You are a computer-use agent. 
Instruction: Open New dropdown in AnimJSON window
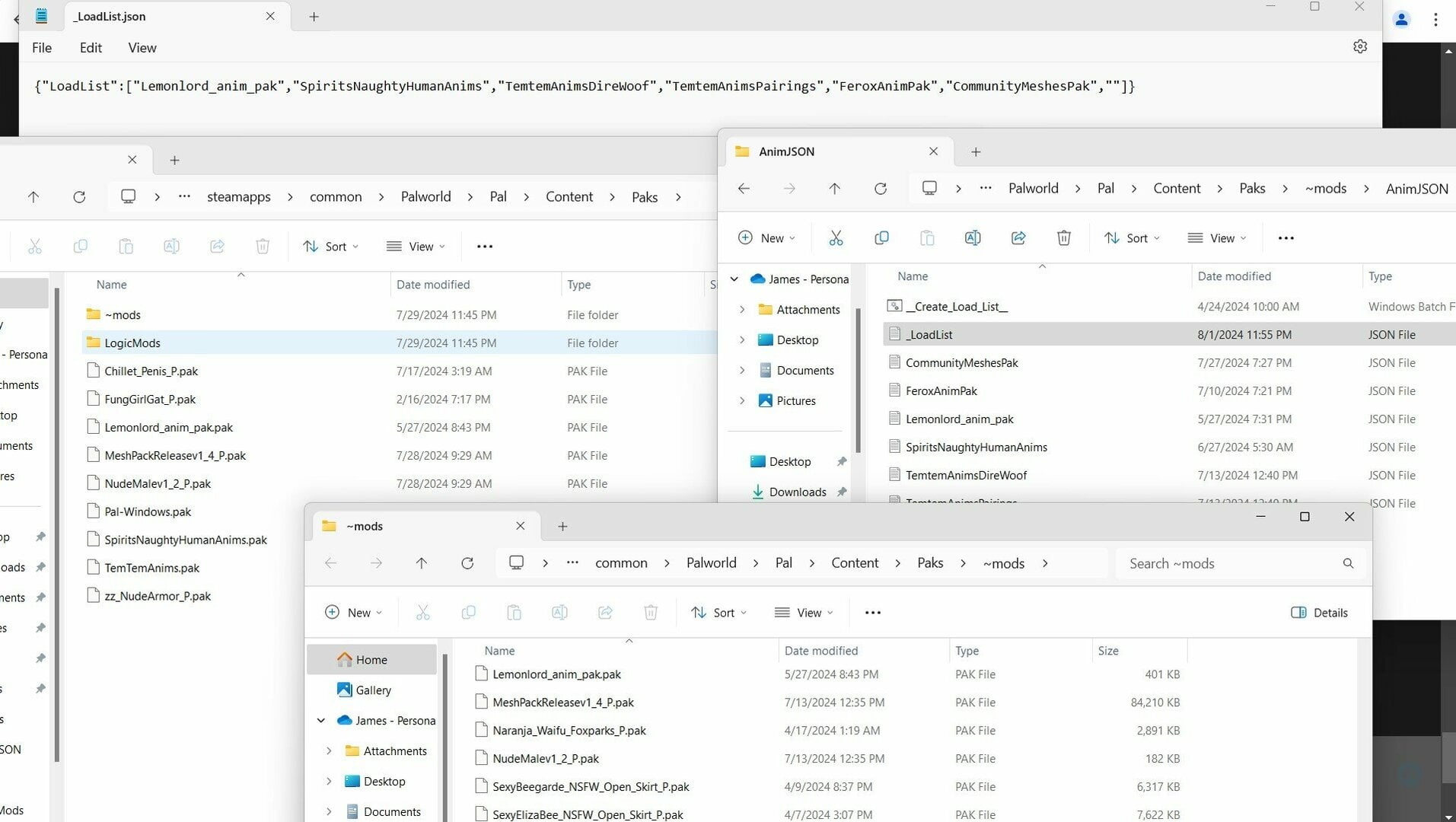[x=766, y=238]
